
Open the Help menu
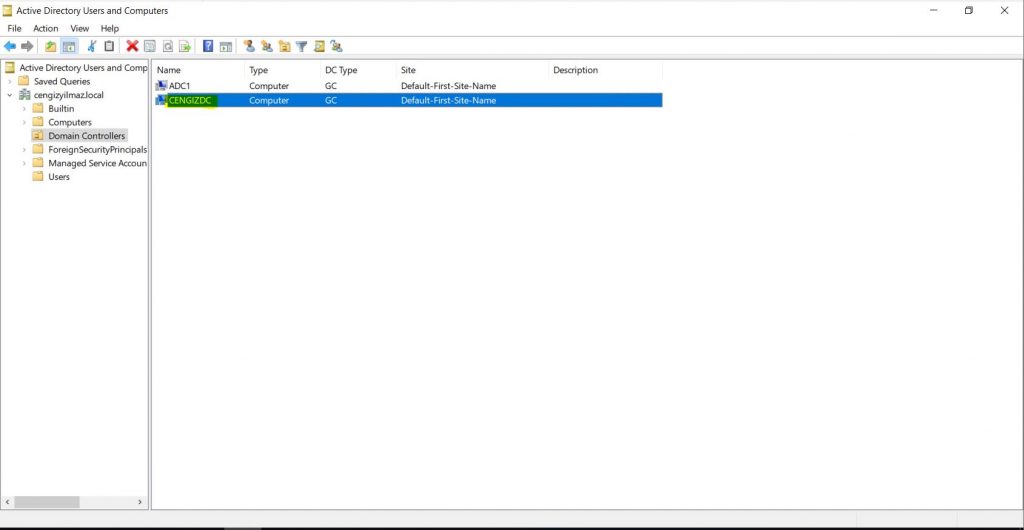tap(110, 28)
